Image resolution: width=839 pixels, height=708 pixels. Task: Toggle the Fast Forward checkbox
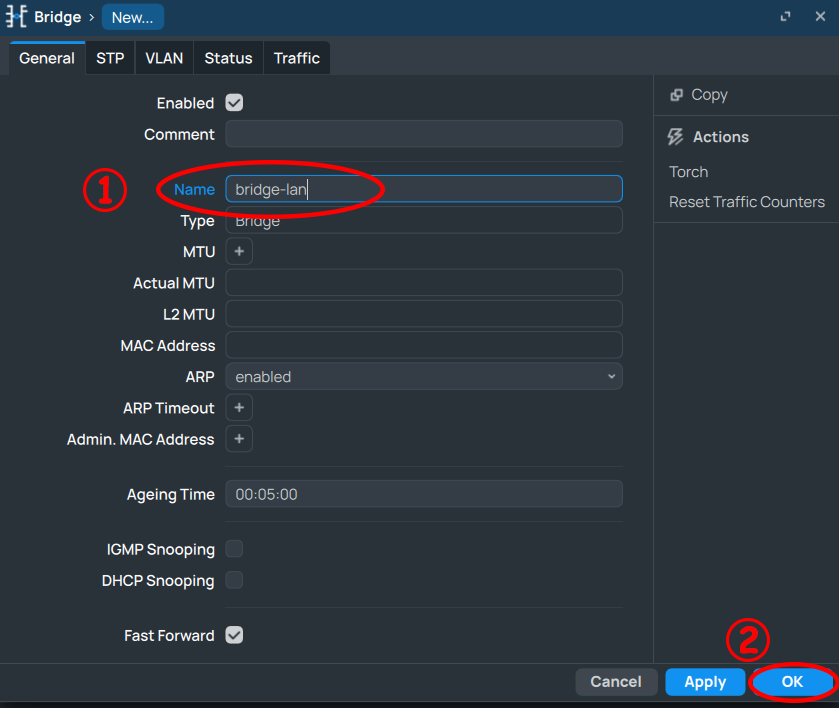tap(234, 635)
